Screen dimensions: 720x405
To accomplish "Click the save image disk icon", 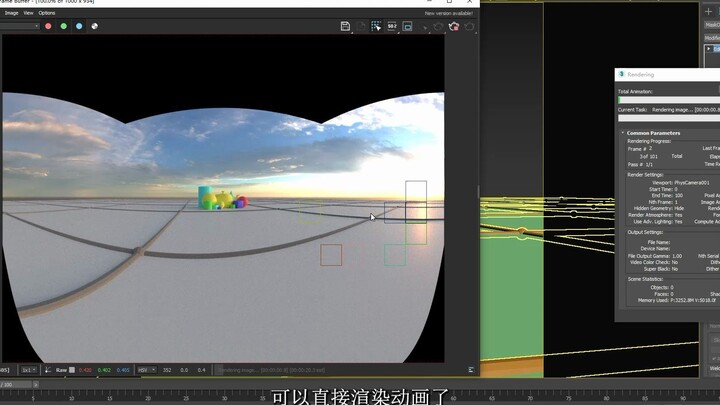I will click(345, 26).
